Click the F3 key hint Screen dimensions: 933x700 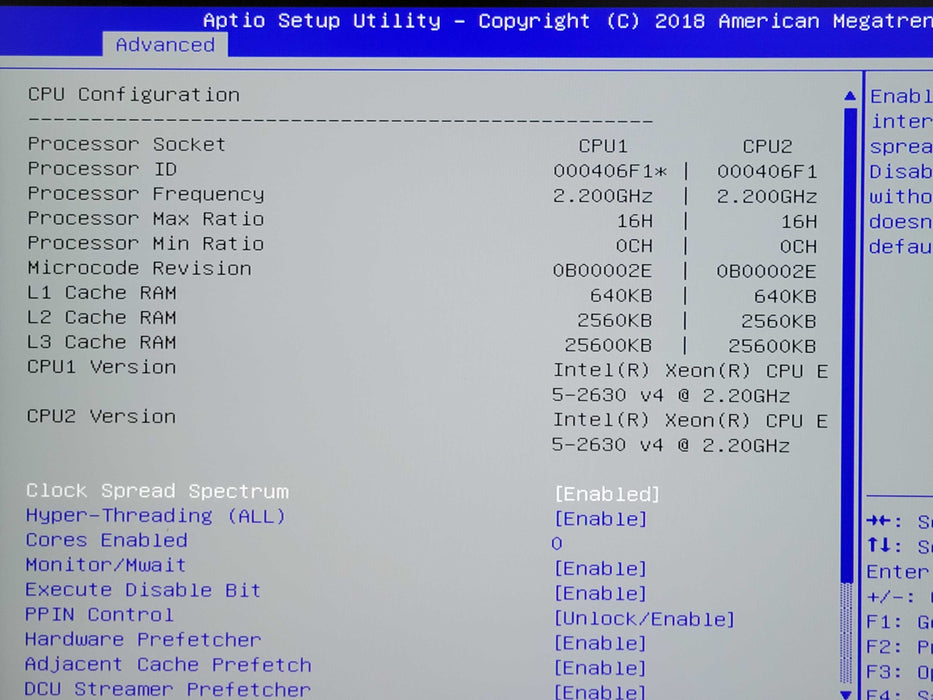[x=899, y=672]
